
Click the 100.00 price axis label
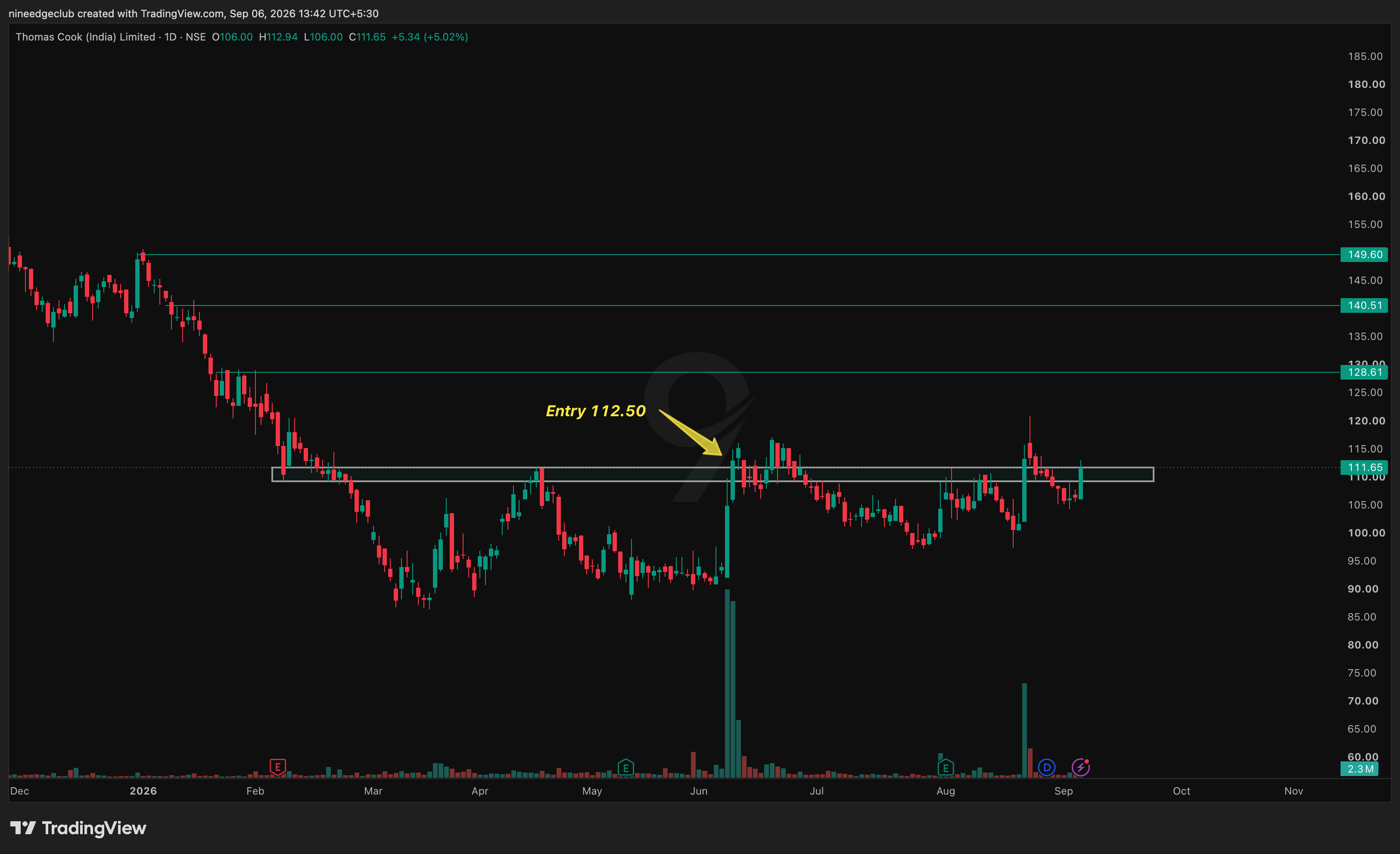[x=1366, y=533]
